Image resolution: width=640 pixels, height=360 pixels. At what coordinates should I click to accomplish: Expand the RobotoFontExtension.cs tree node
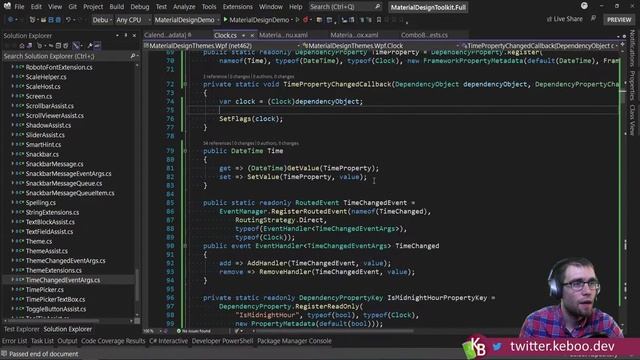(x=12, y=67)
